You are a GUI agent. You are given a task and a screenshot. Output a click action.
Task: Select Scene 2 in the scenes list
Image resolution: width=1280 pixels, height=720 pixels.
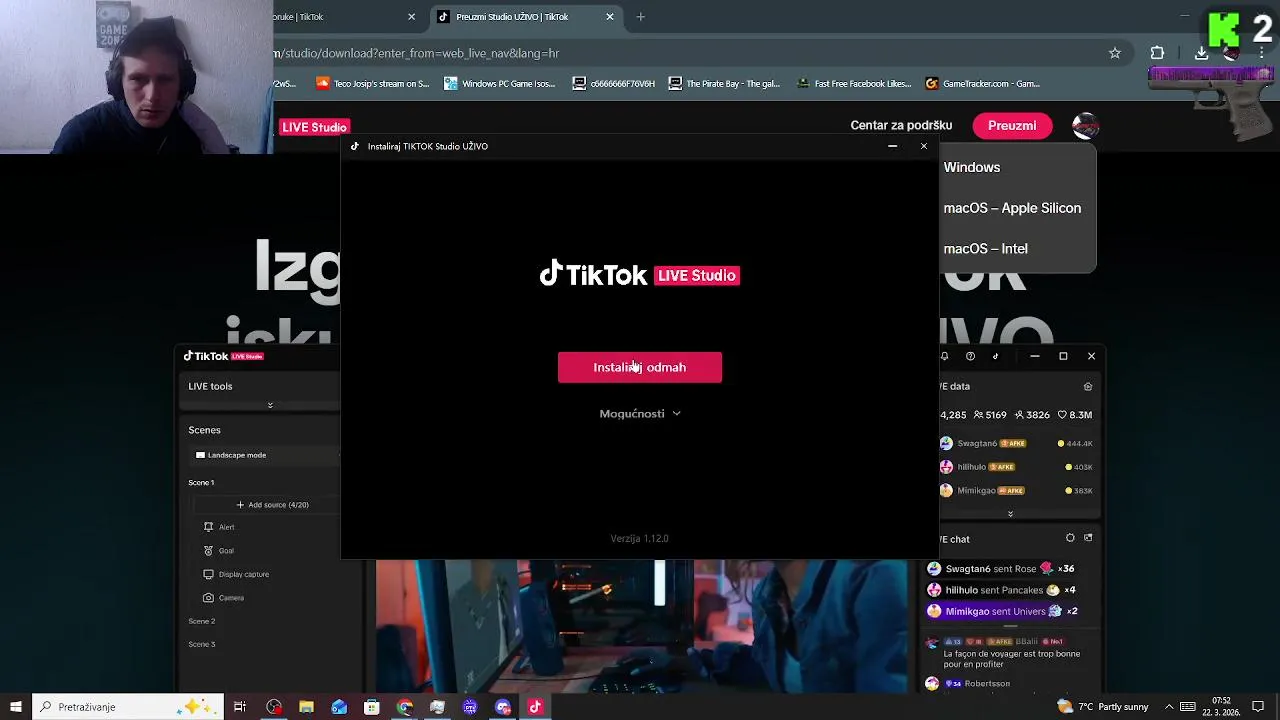tap(201, 621)
